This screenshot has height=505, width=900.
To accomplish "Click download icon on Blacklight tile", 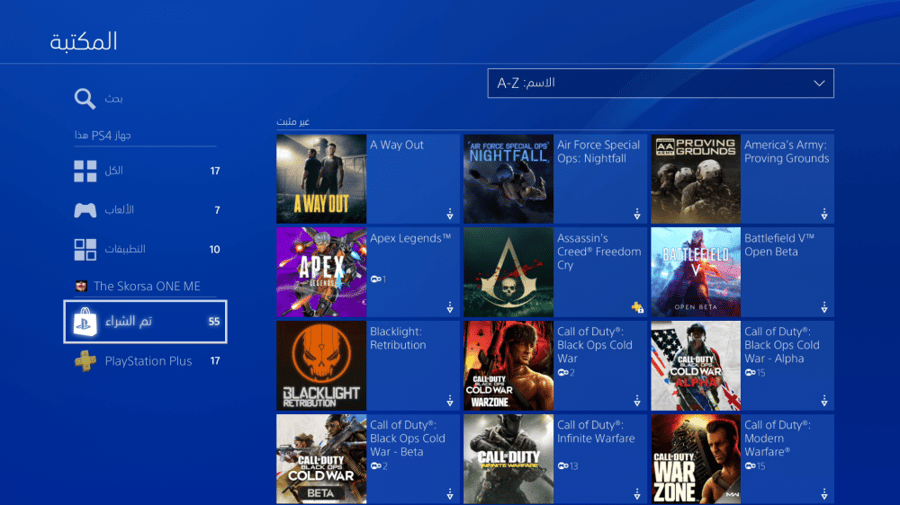I will [x=450, y=401].
